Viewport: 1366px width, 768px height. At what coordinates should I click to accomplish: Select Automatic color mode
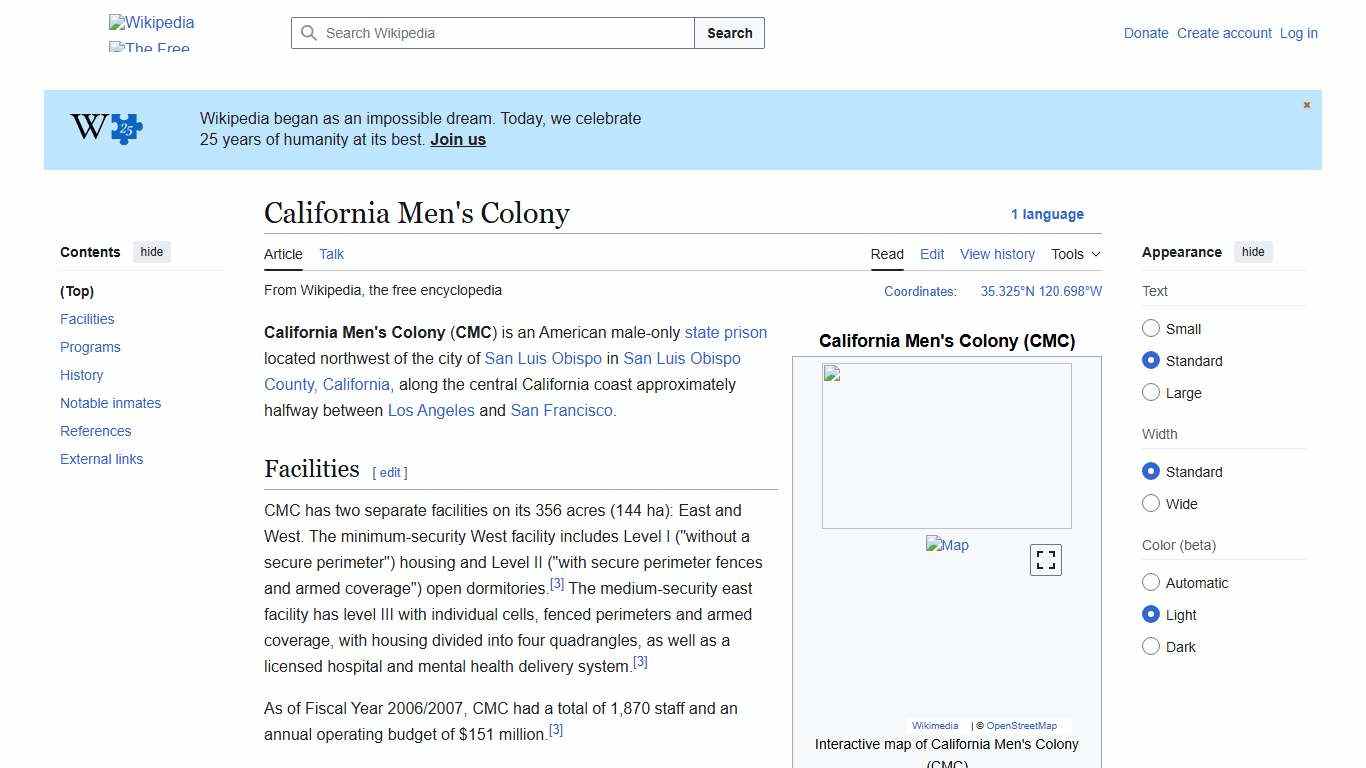pyautogui.click(x=1151, y=582)
